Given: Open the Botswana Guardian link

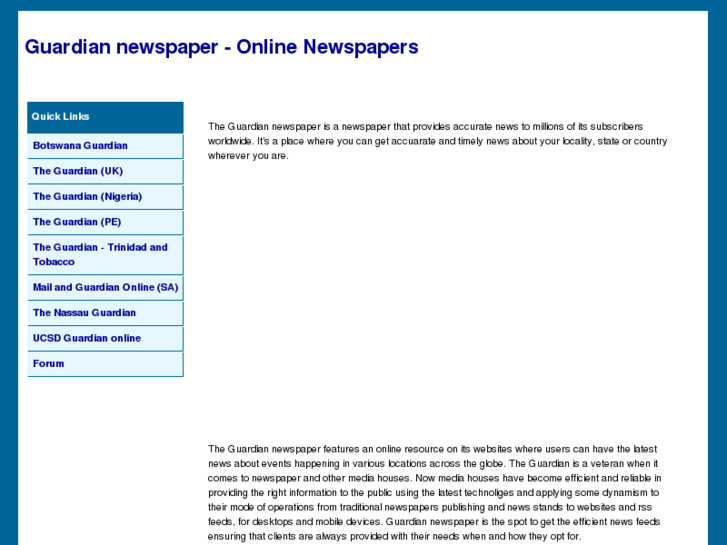Looking at the screenshot, I should (105, 146).
